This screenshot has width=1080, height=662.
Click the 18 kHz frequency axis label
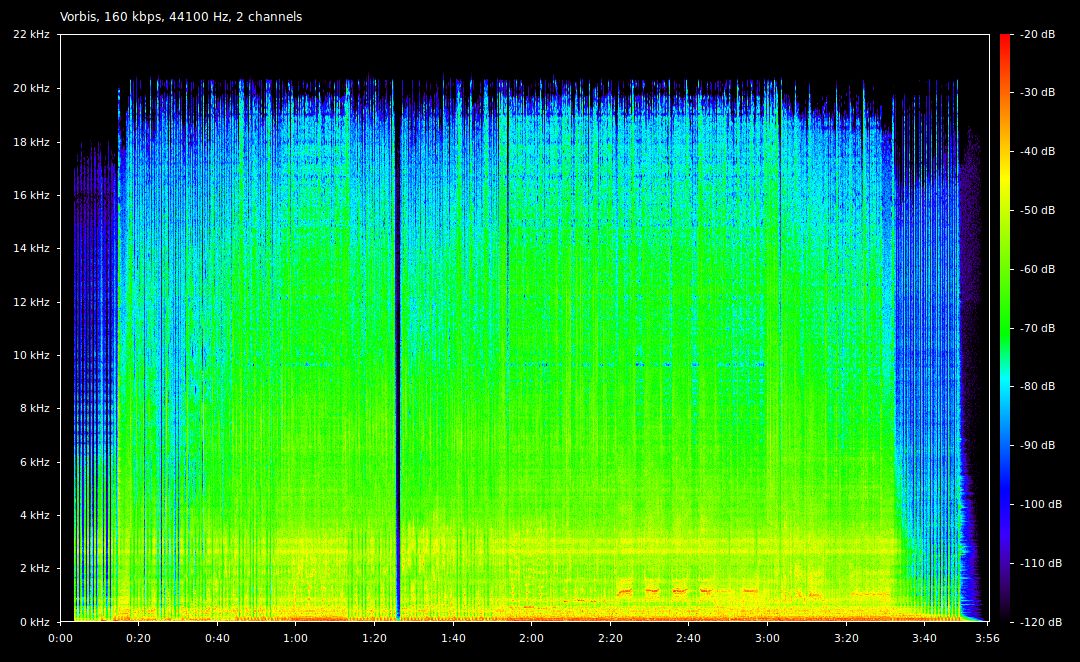(x=31, y=142)
